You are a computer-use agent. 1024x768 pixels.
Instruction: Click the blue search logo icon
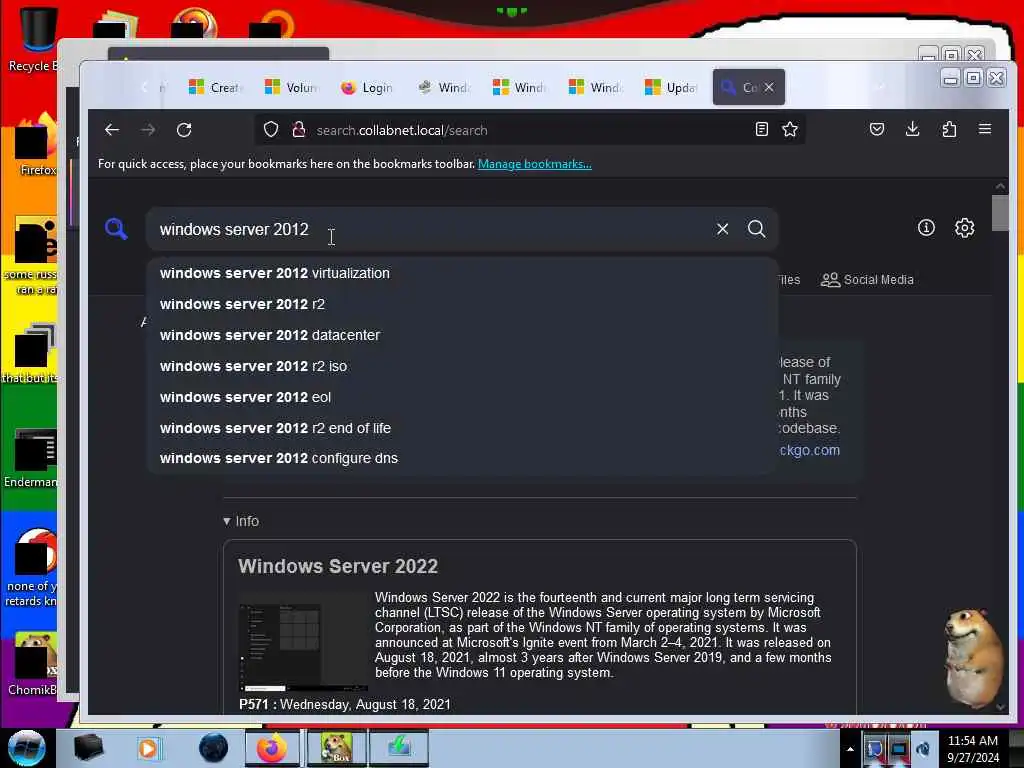click(116, 229)
